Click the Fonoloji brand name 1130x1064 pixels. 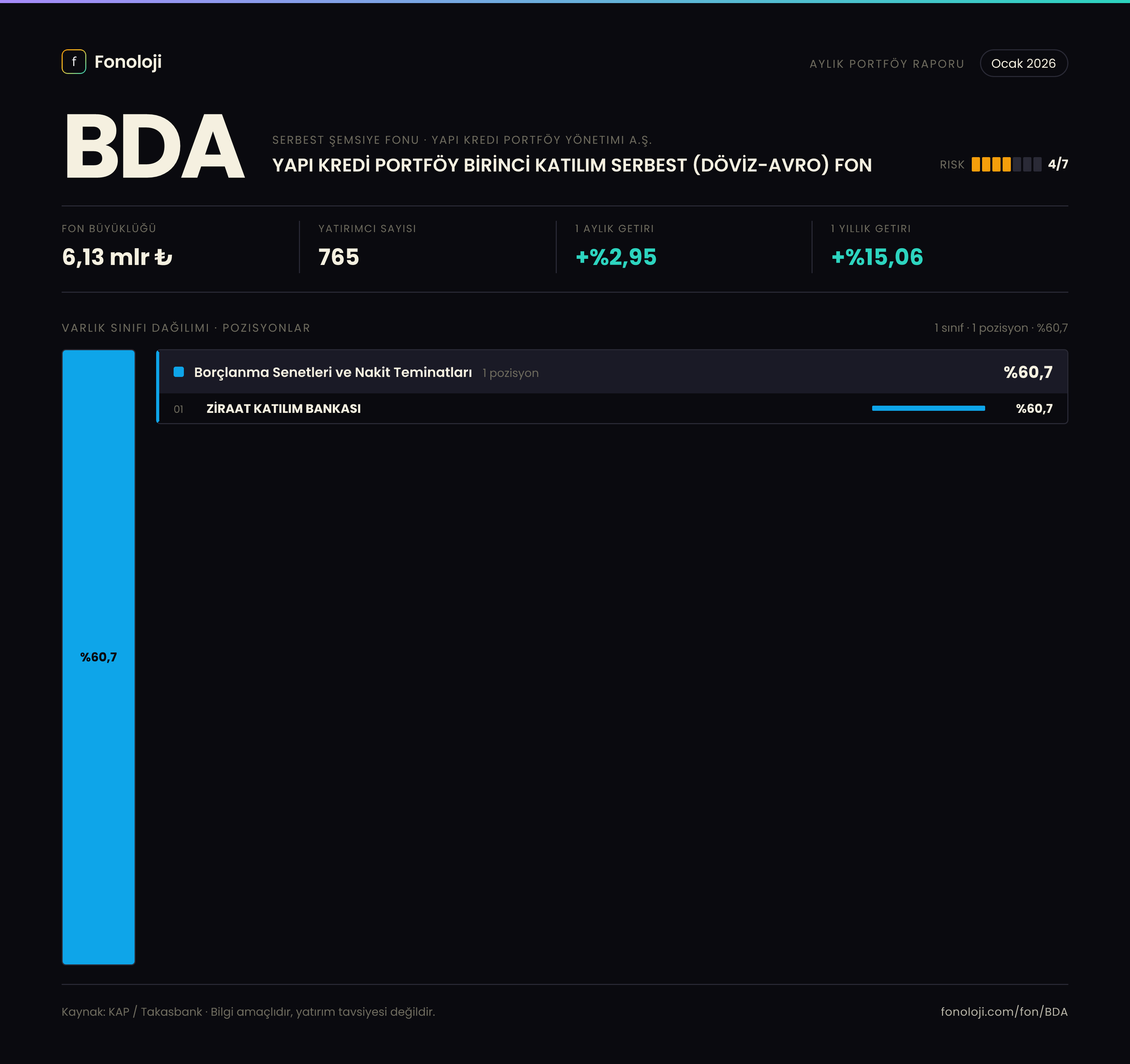click(128, 62)
